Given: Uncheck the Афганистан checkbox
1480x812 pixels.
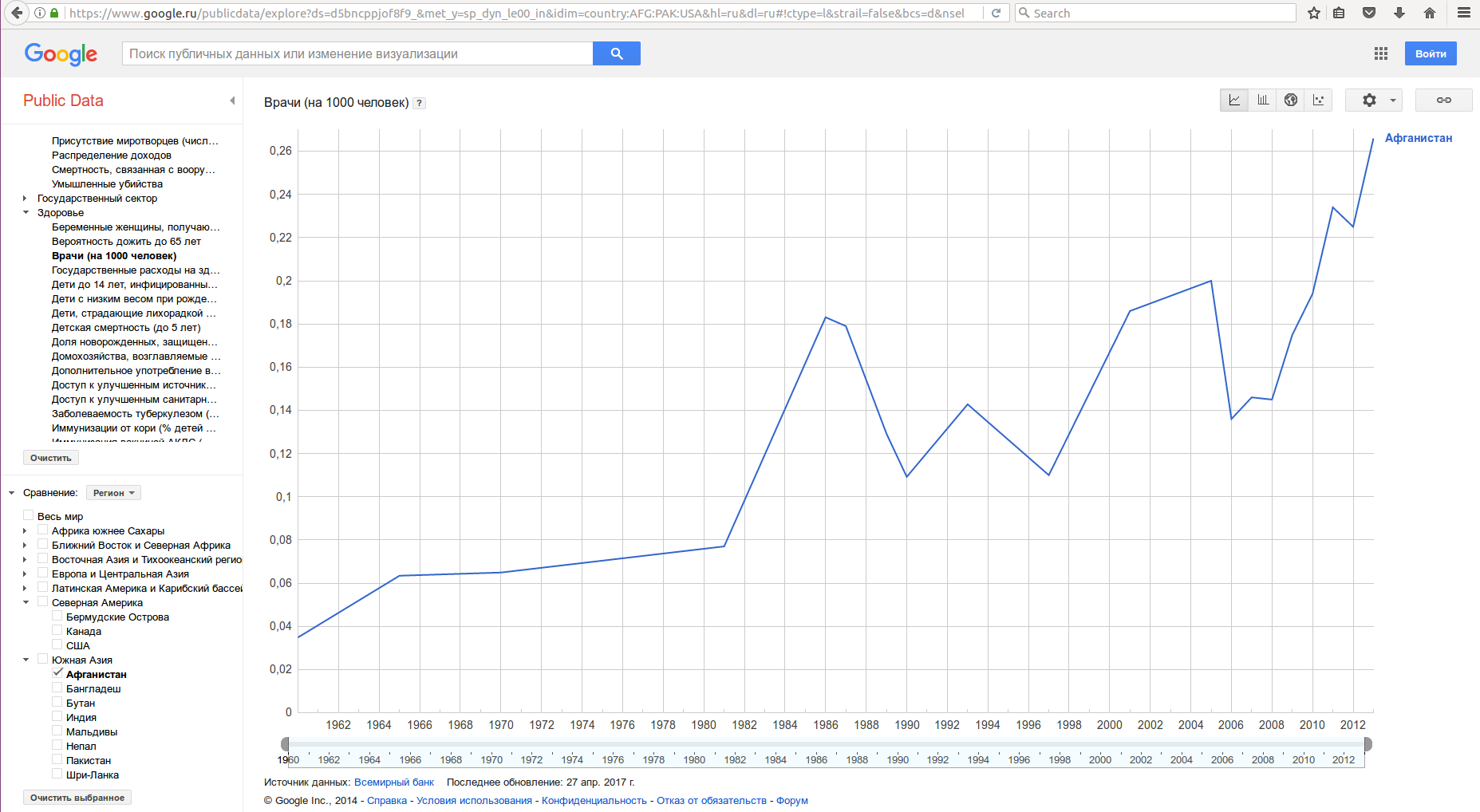Looking at the screenshot, I should tap(57, 673).
